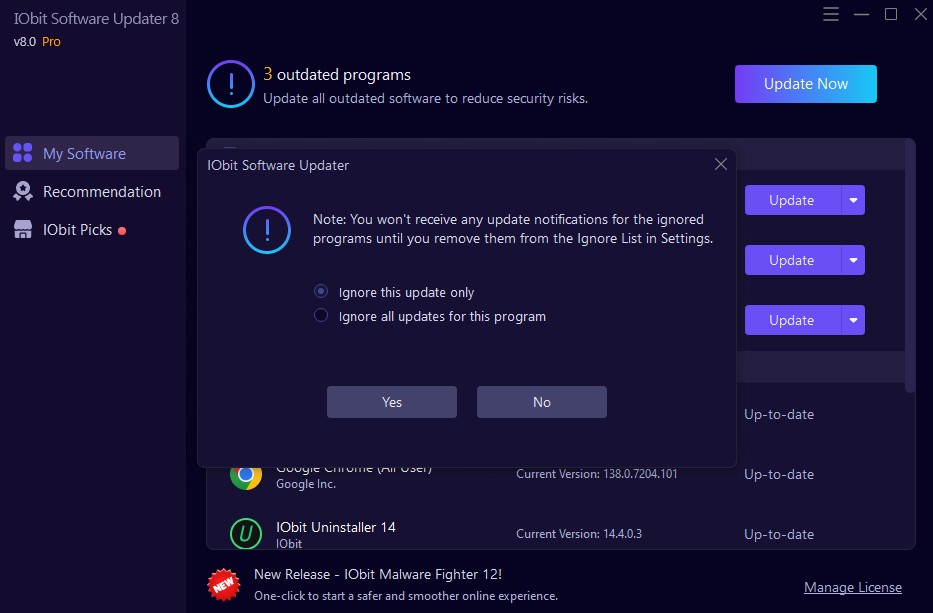This screenshot has width=933, height=613.
Task: Expand the second Update button dropdown arrow
Action: 853,260
